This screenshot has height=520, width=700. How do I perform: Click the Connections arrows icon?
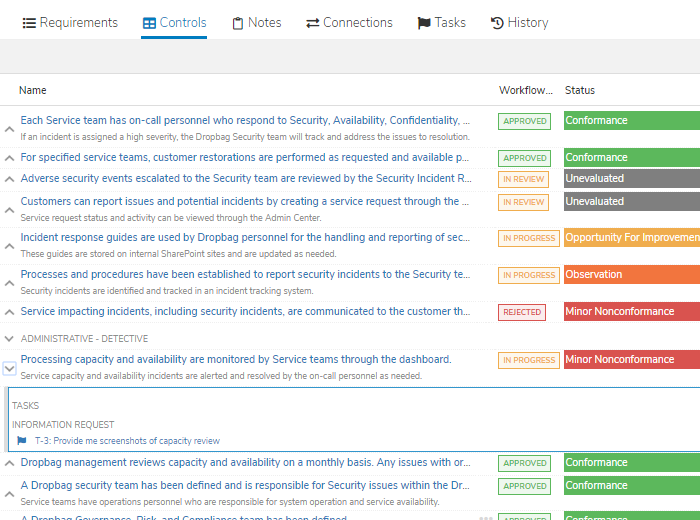[312, 23]
